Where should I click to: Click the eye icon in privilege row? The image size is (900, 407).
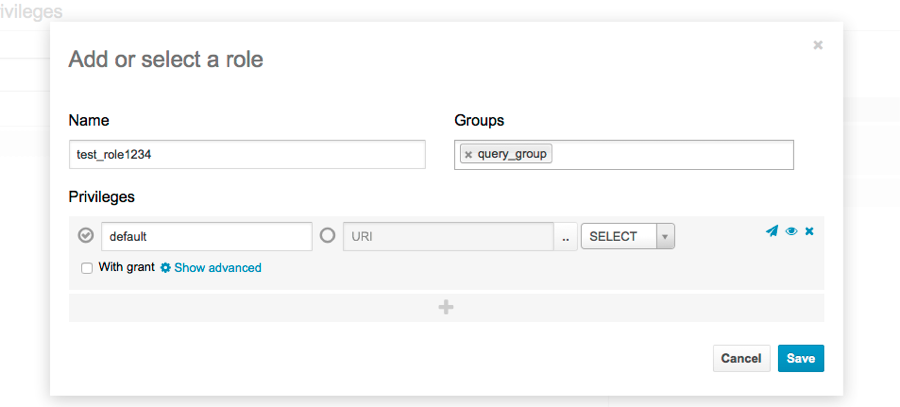[x=791, y=231]
